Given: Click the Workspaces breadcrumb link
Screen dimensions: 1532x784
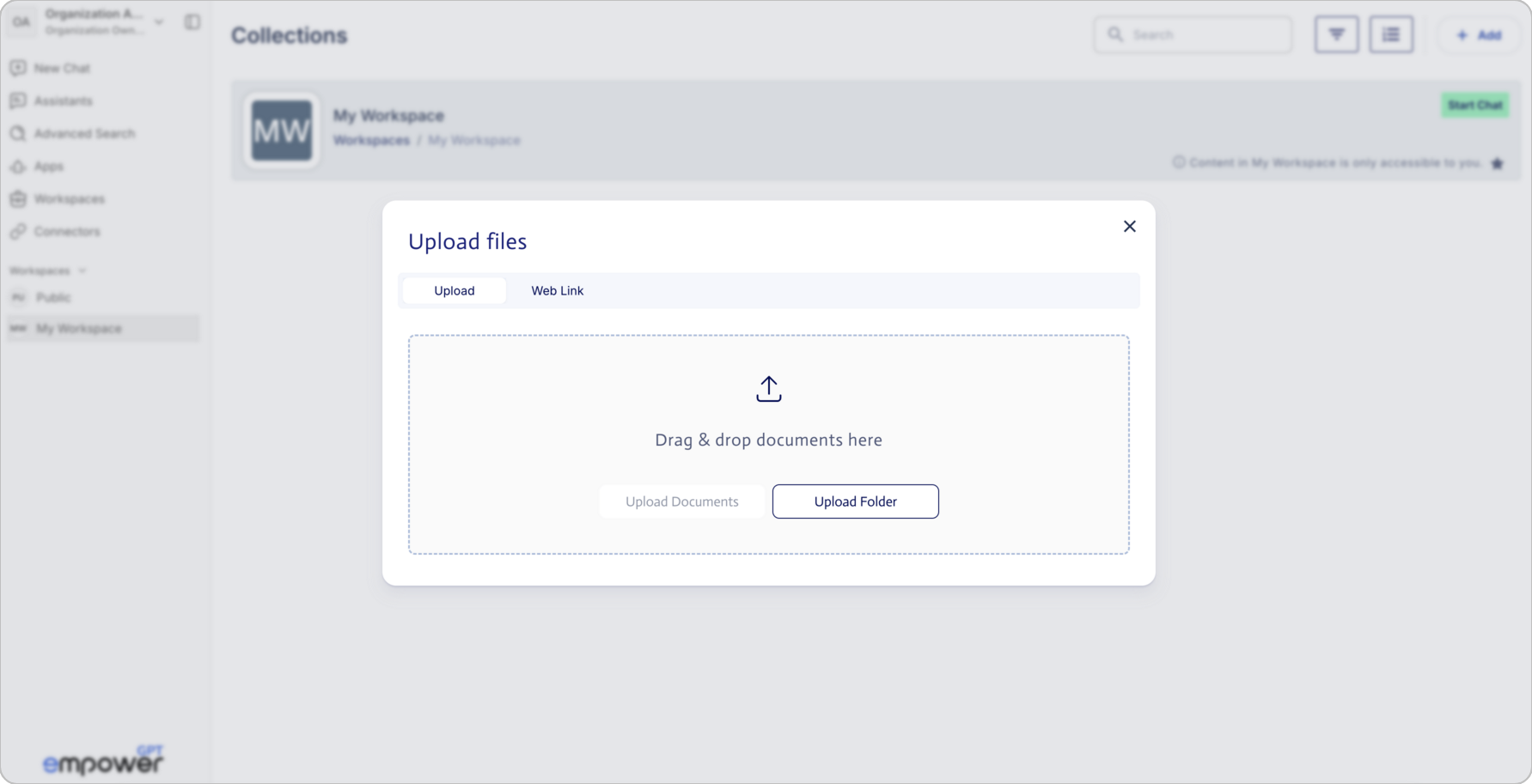Looking at the screenshot, I should [x=371, y=141].
